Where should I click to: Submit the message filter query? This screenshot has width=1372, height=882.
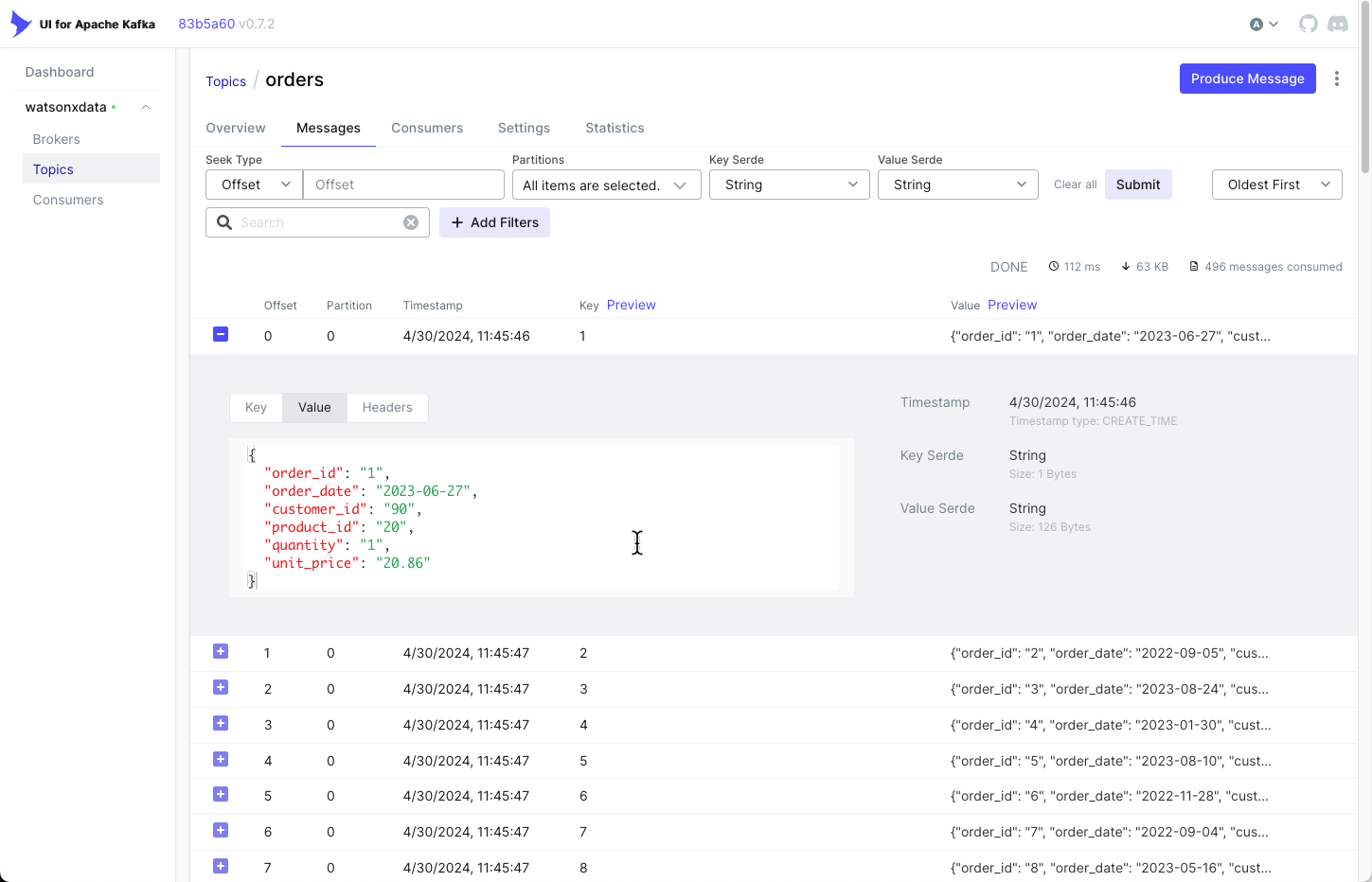[x=1138, y=185]
